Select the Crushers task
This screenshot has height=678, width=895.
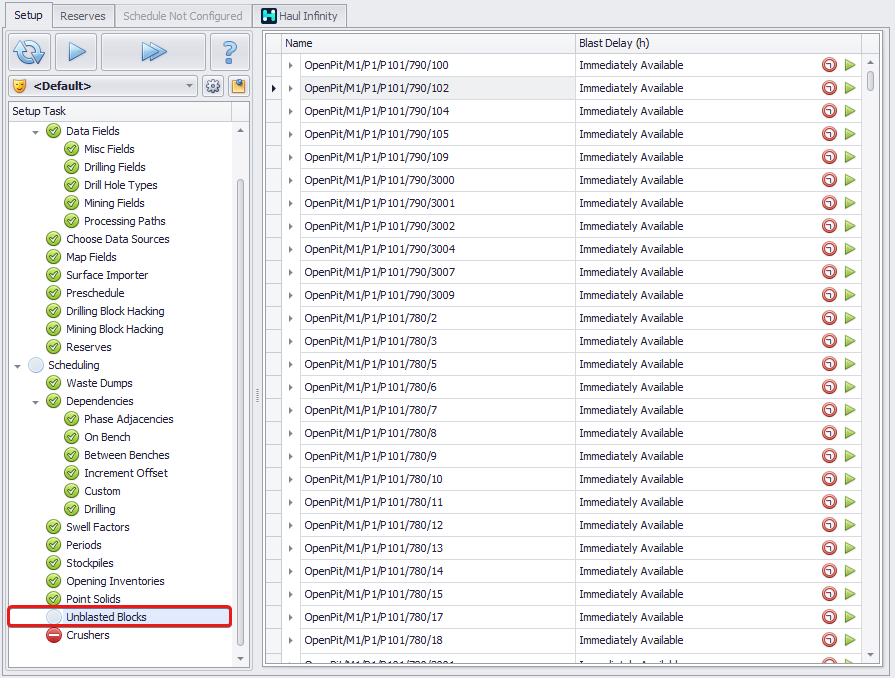tap(87, 635)
